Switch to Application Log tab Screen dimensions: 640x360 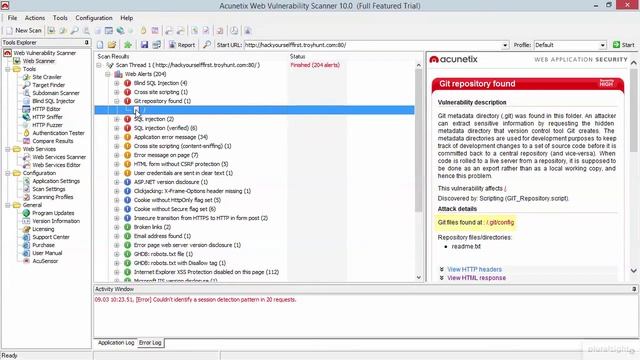(116, 343)
